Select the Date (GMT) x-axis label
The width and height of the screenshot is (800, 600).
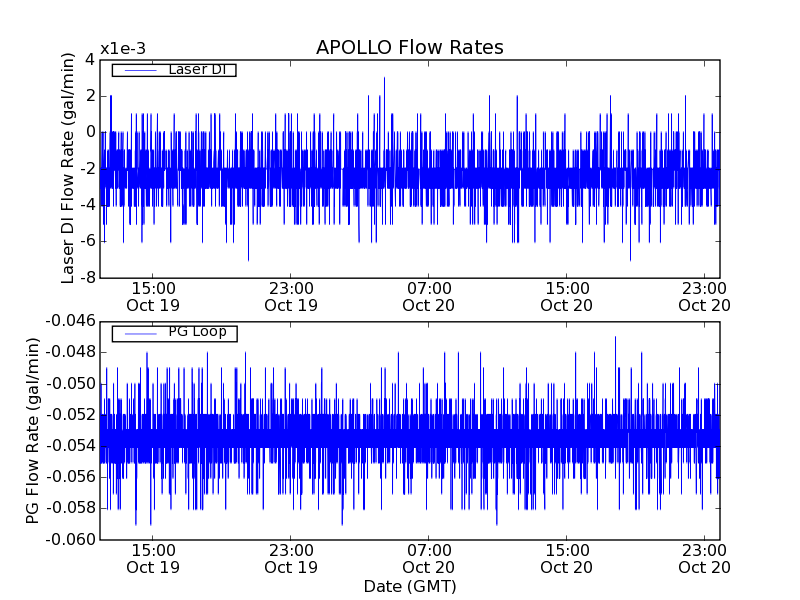(x=409, y=586)
